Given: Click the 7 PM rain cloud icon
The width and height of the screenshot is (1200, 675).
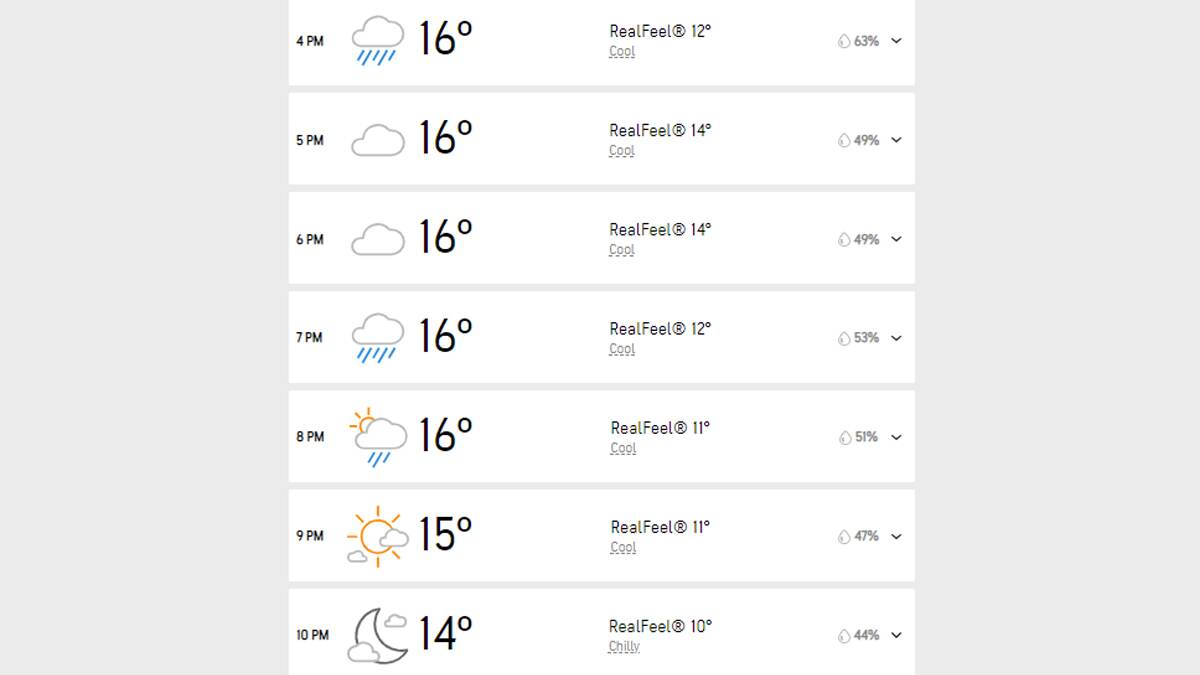Looking at the screenshot, I should click(378, 338).
